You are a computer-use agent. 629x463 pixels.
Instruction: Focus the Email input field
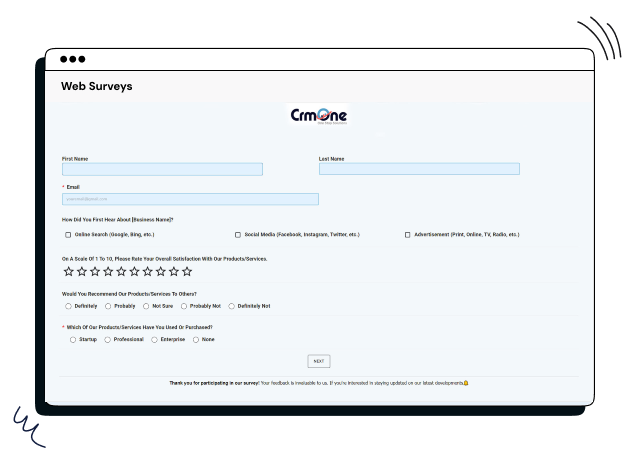click(x=191, y=199)
